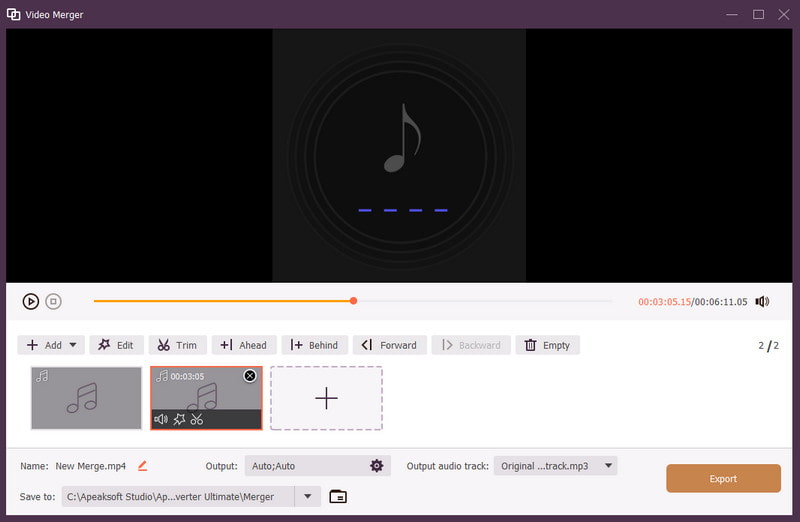Click the Edit toolbar button

(x=116, y=345)
